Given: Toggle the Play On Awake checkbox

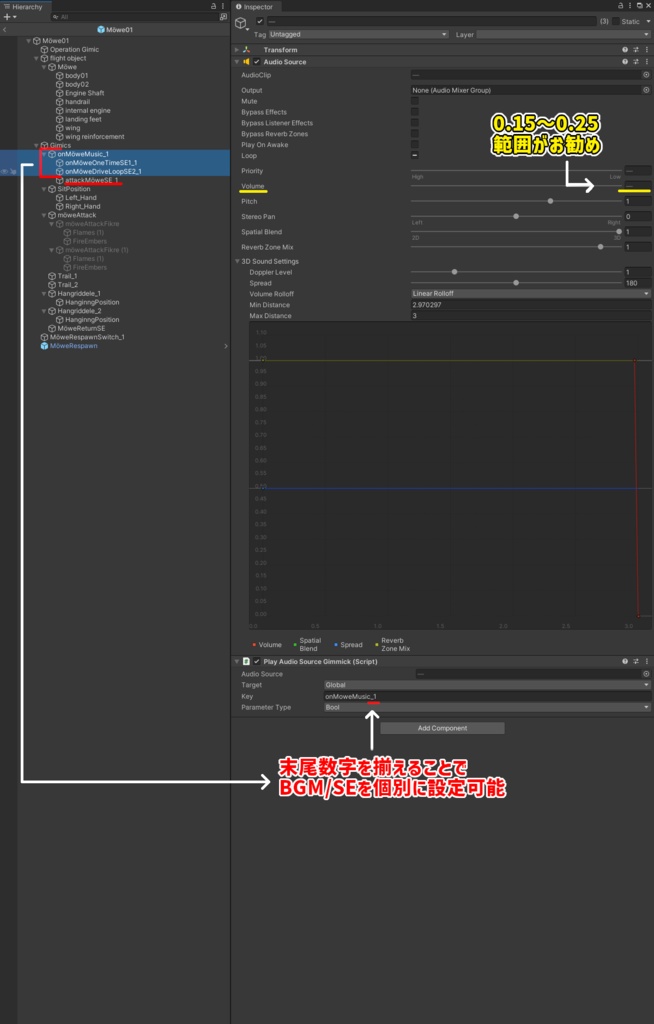Looking at the screenshot, I should [414, 145].
